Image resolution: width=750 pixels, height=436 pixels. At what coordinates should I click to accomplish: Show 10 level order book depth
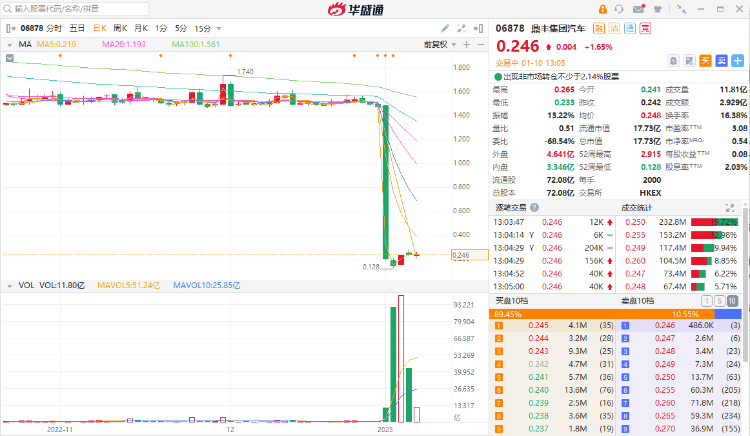click(x=732, y=301)
